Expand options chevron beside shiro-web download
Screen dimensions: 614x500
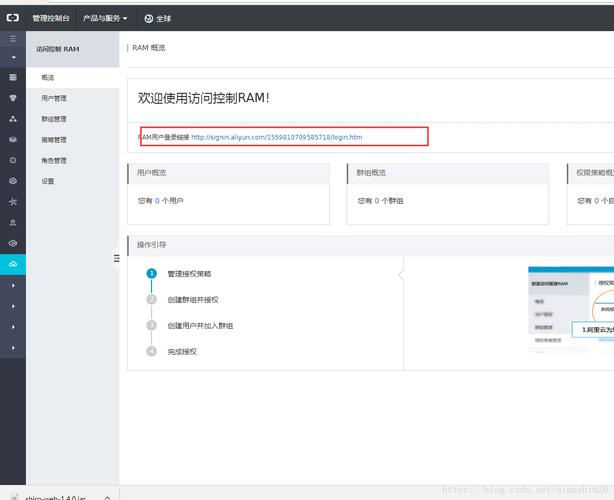[107, 497]
